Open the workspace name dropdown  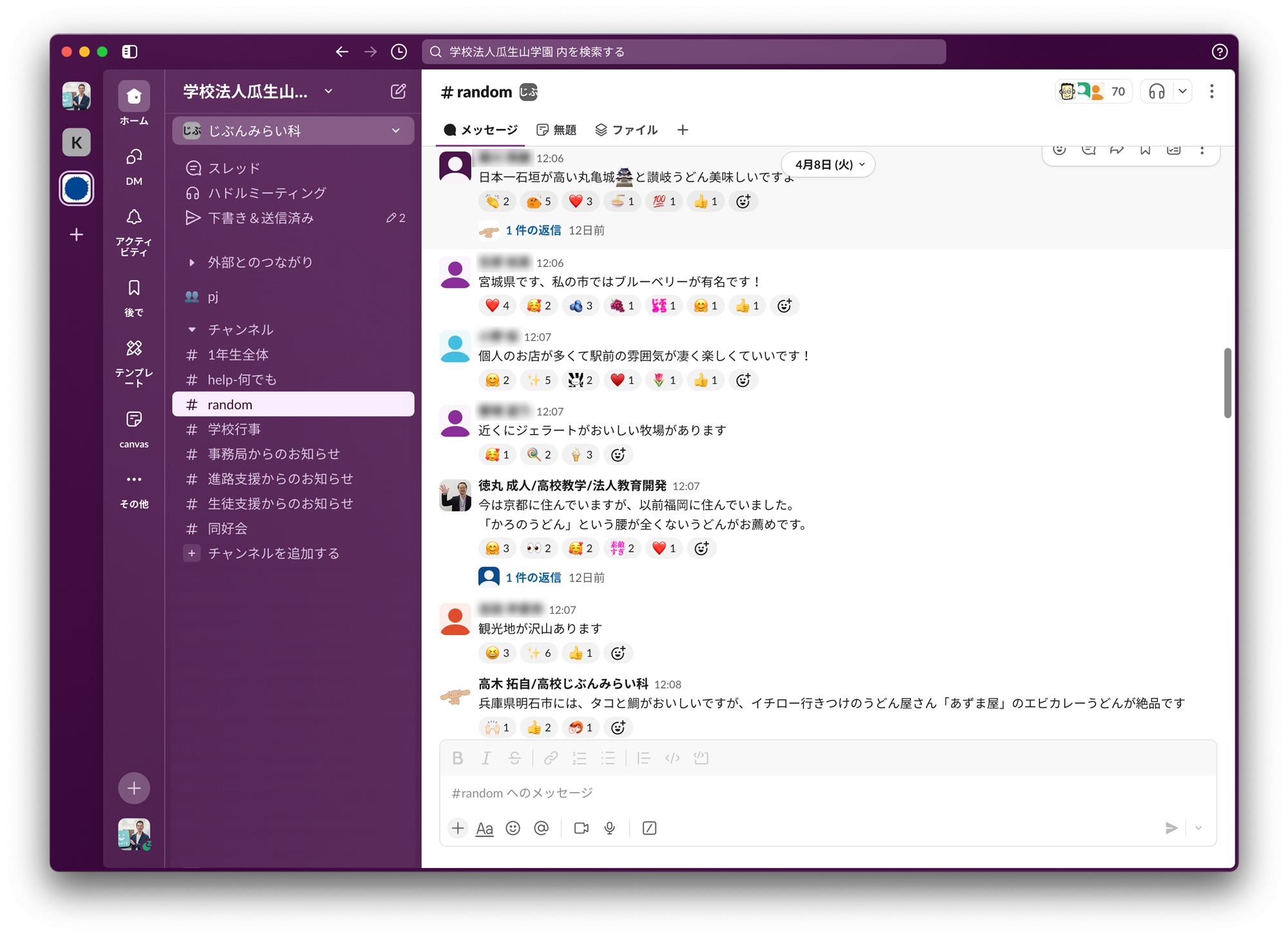point(258,91)
